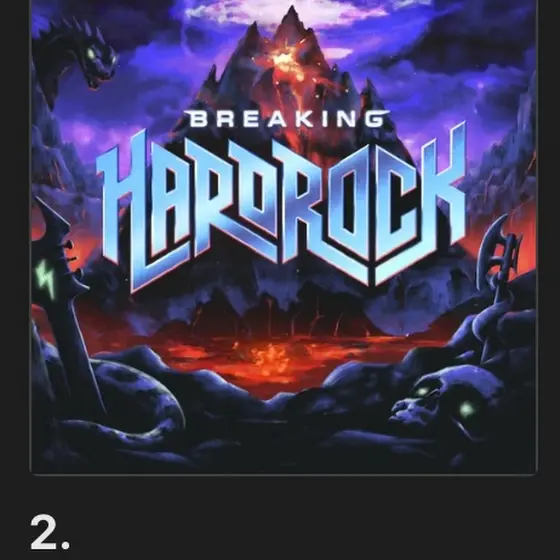560x560 pixels.
Task: Click the letter G in BREAKING
Action: tap(376, 119)
